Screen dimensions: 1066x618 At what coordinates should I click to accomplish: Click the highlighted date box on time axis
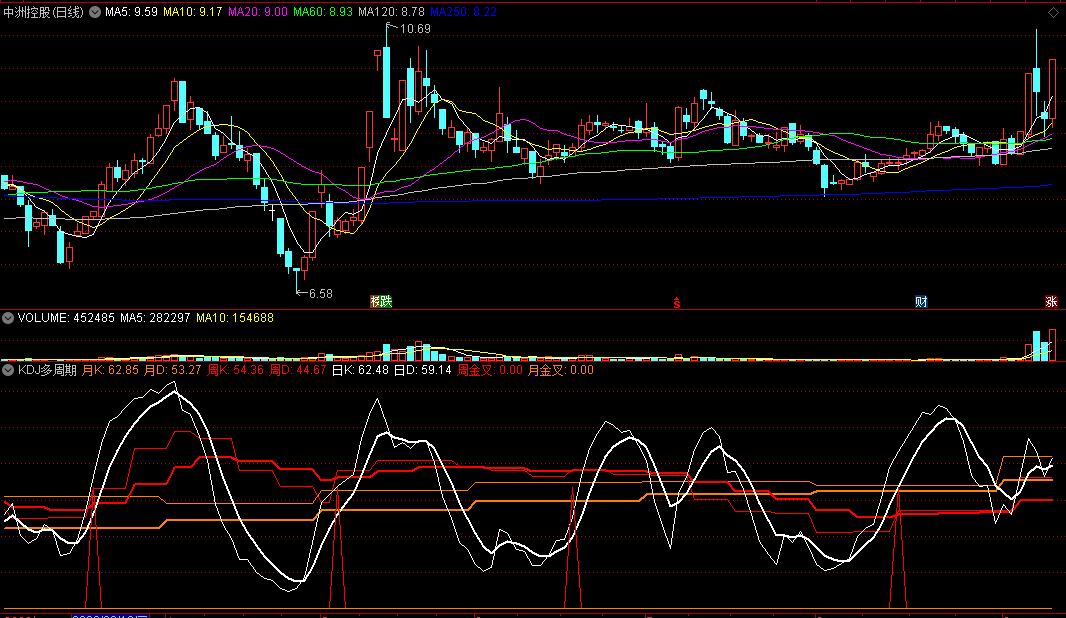(110, 615)
